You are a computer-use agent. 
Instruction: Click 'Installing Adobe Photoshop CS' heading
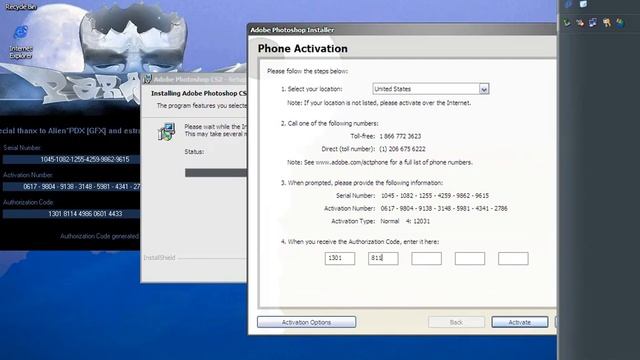[x=199, y=93]
